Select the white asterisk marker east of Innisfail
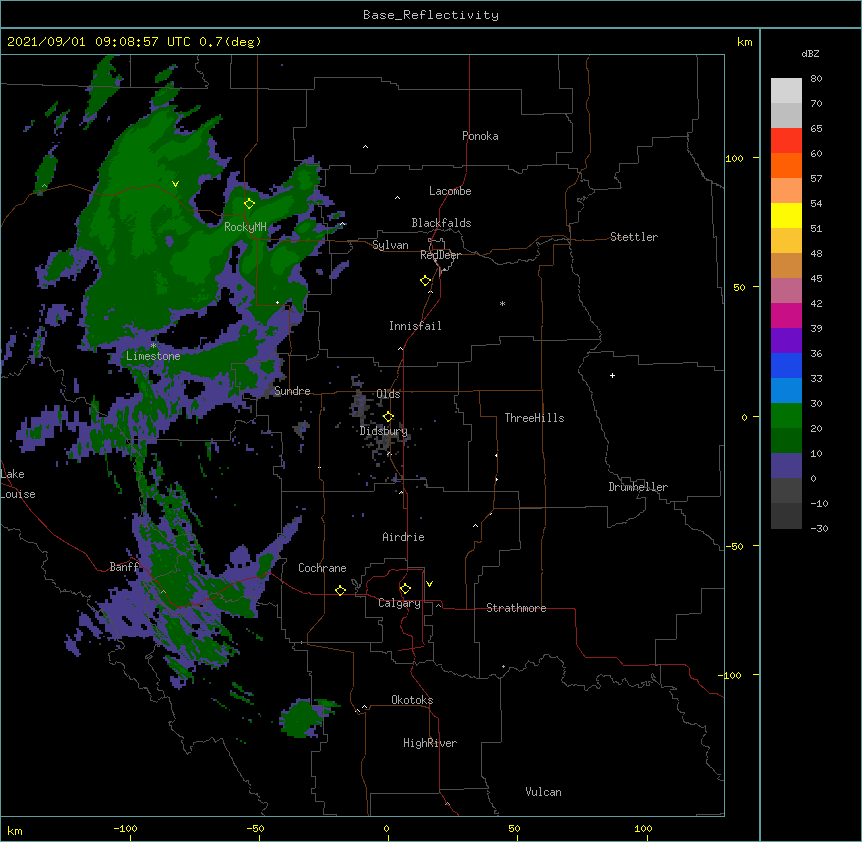 502,303
